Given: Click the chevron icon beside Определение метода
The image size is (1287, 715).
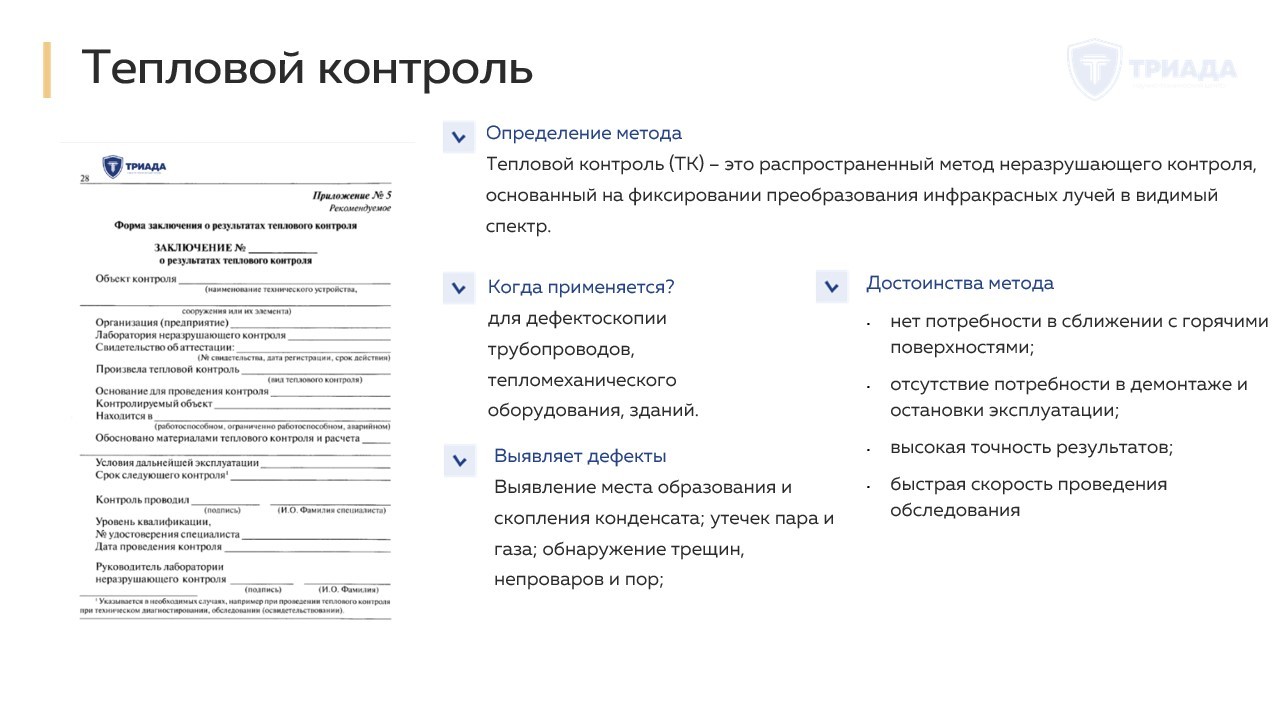Looking at the screenshot, I should point(458,137).
